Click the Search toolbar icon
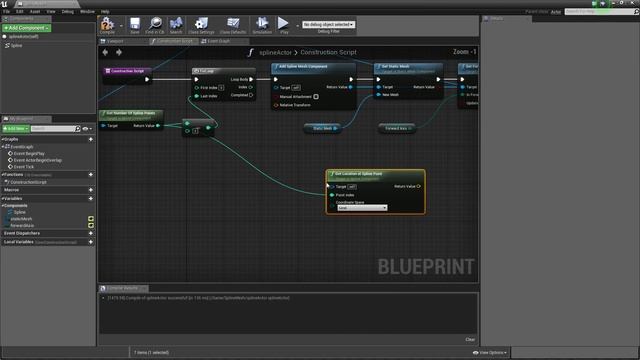The height and width of the screenshot is (360, 640). 176,25
